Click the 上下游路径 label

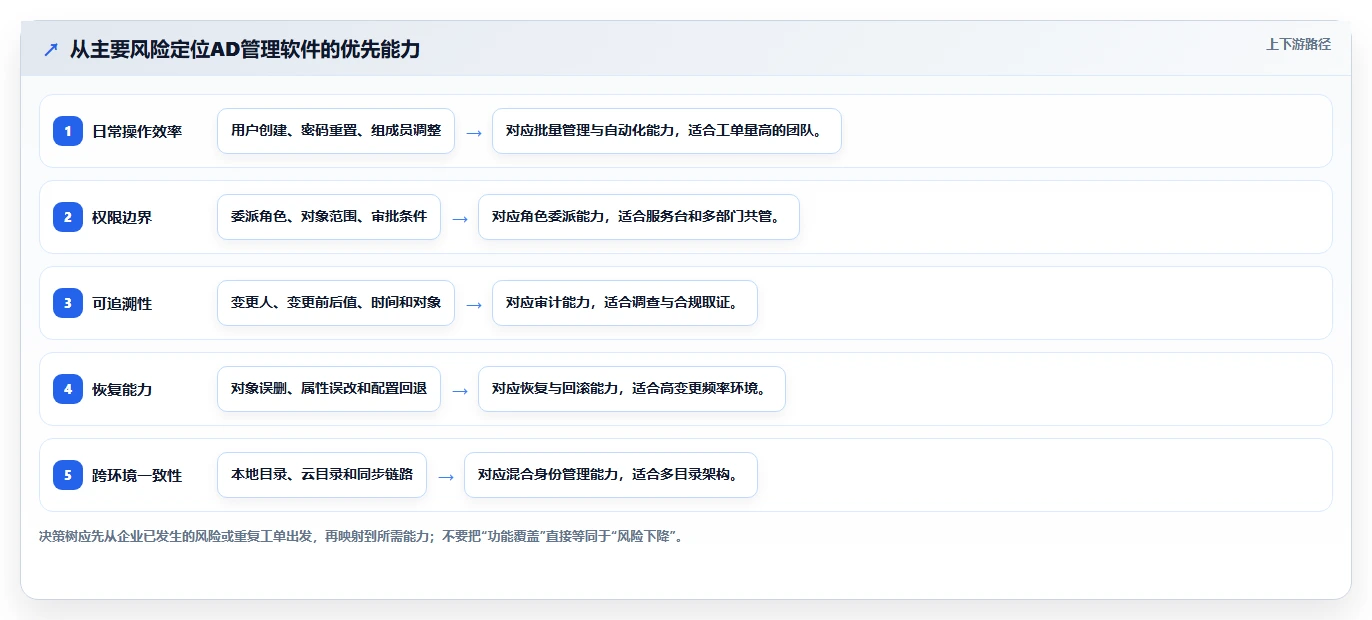click(1298, 44)
